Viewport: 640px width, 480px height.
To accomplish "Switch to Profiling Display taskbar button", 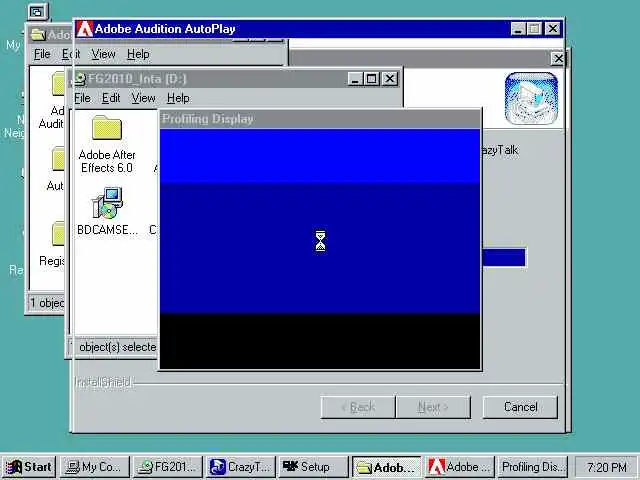I will [x=533, y=467].
